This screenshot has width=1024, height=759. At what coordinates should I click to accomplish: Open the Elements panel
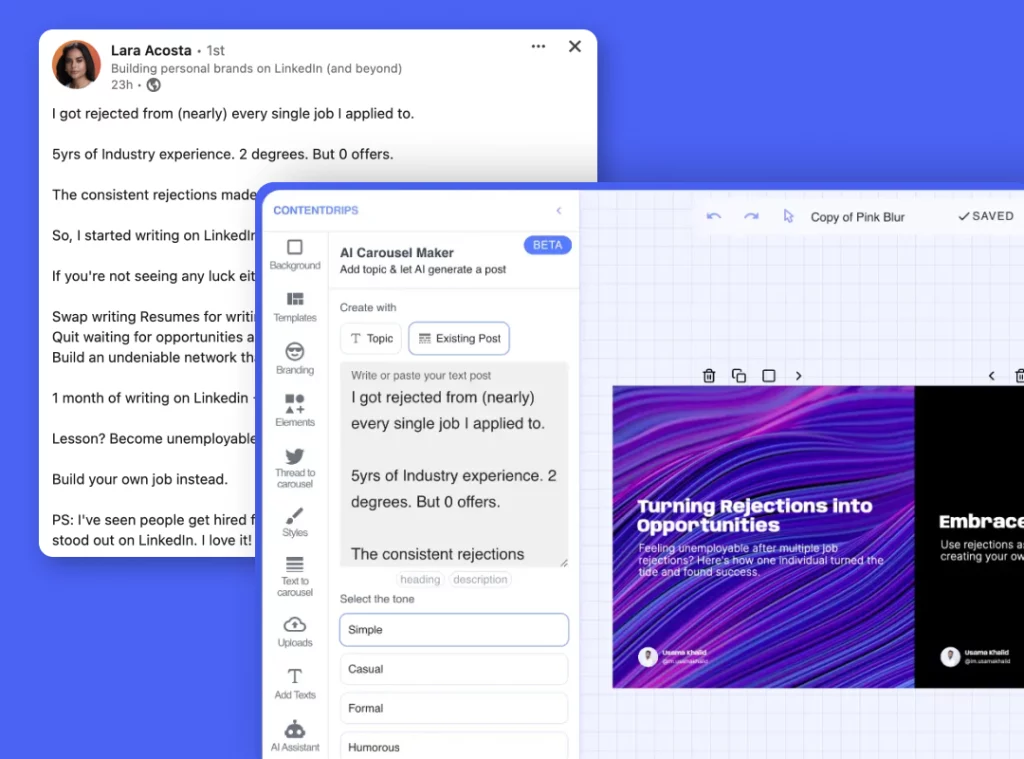coord(295,410)
